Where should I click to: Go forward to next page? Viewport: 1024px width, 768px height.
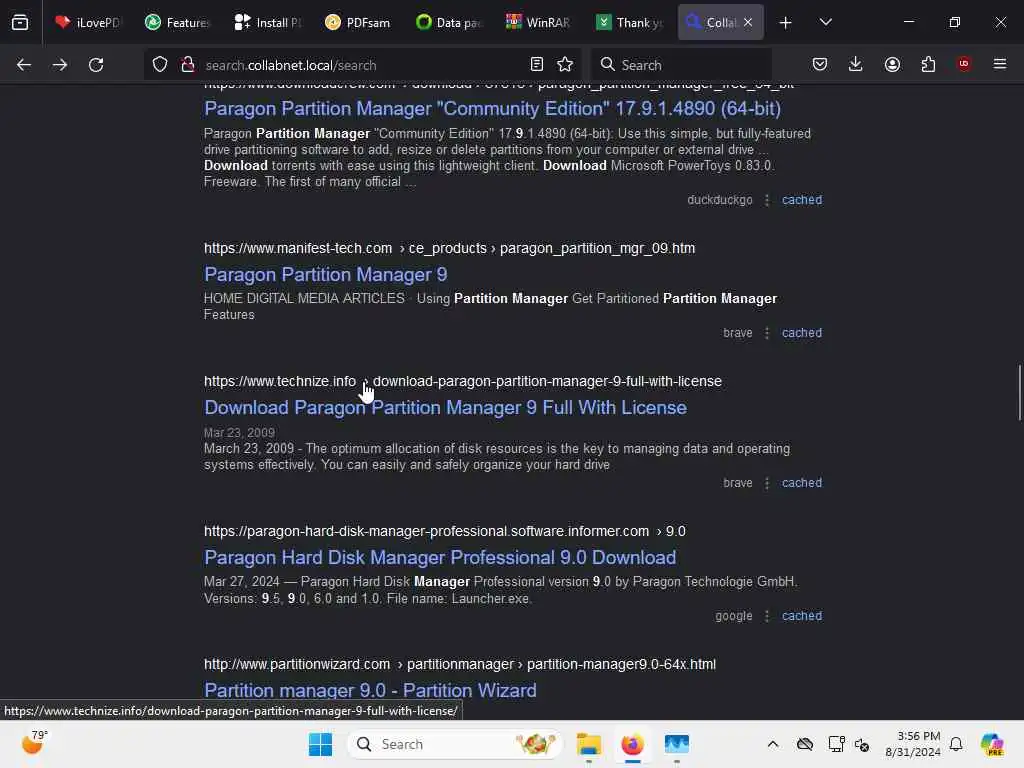[x=59, y=65]
